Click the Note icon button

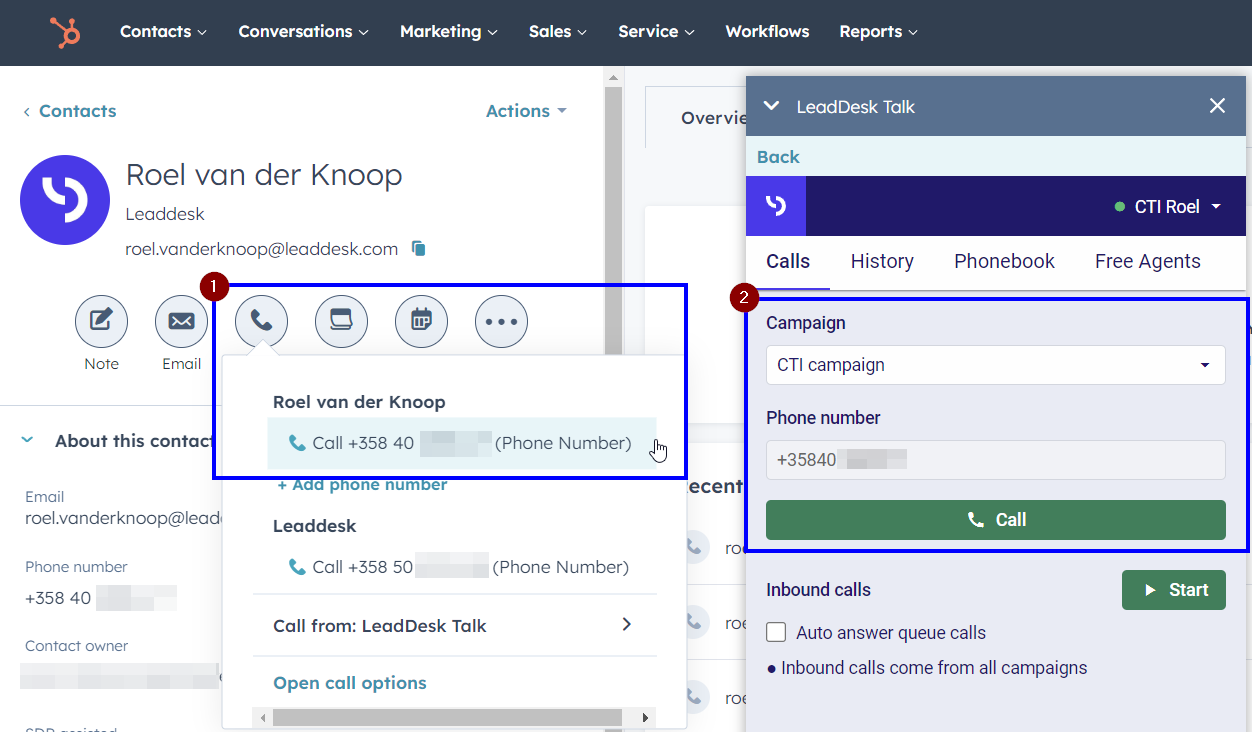click(x=101, y=321)
